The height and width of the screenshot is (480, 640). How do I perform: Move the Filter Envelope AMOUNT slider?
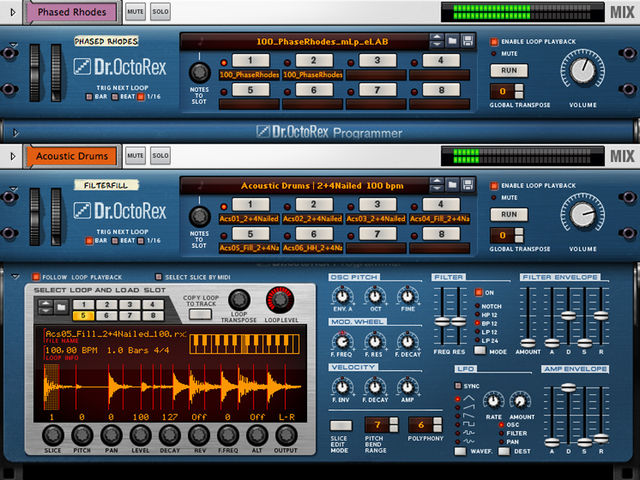click(528, 343)
